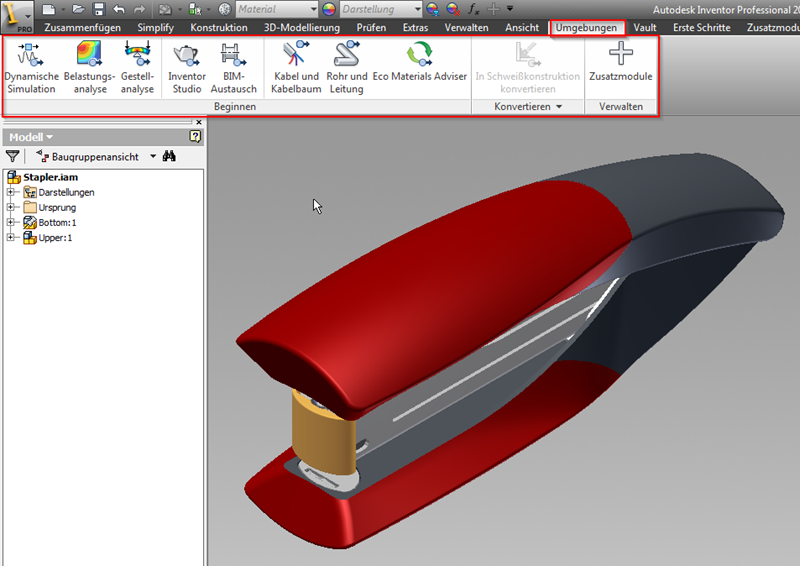
Task: Open the Konvertieren panel dropdown
Action: (x=558, y=106)
